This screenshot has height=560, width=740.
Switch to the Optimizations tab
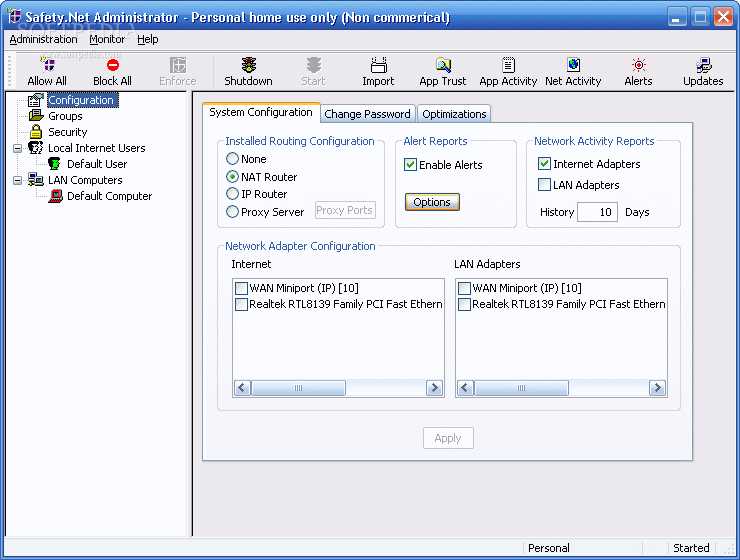454,114
